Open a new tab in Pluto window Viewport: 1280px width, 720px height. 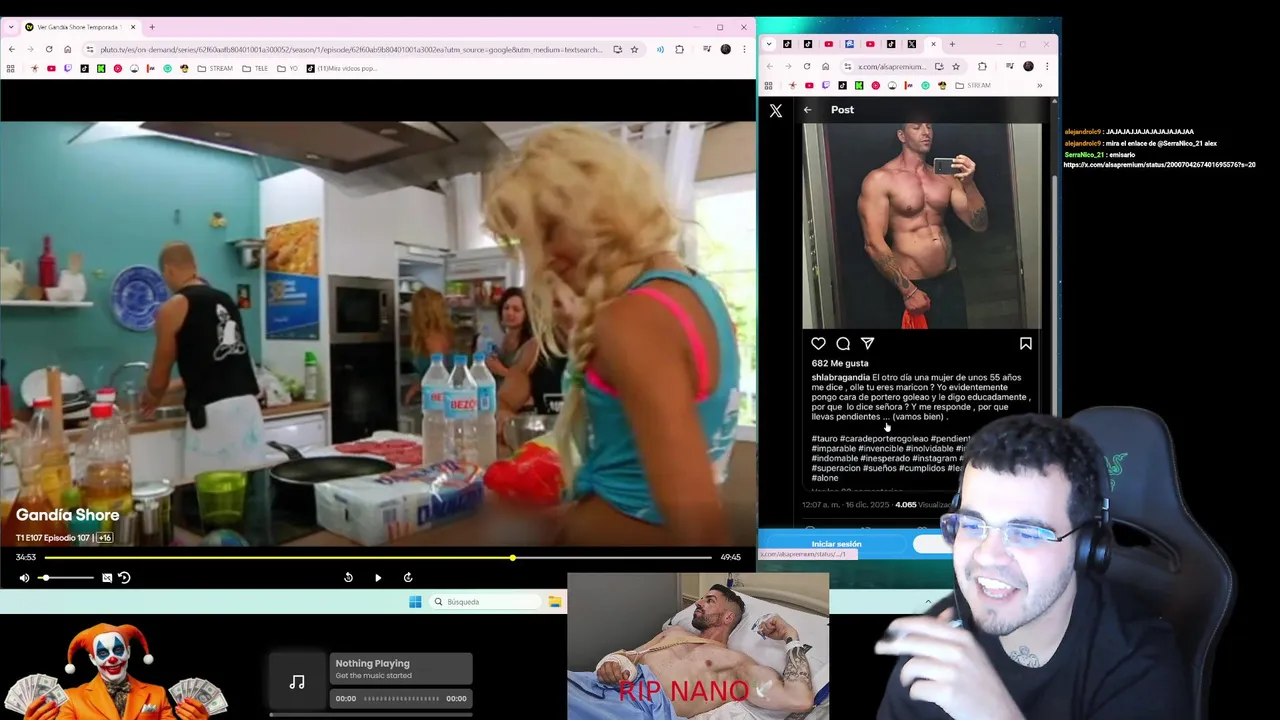[152, 27]
